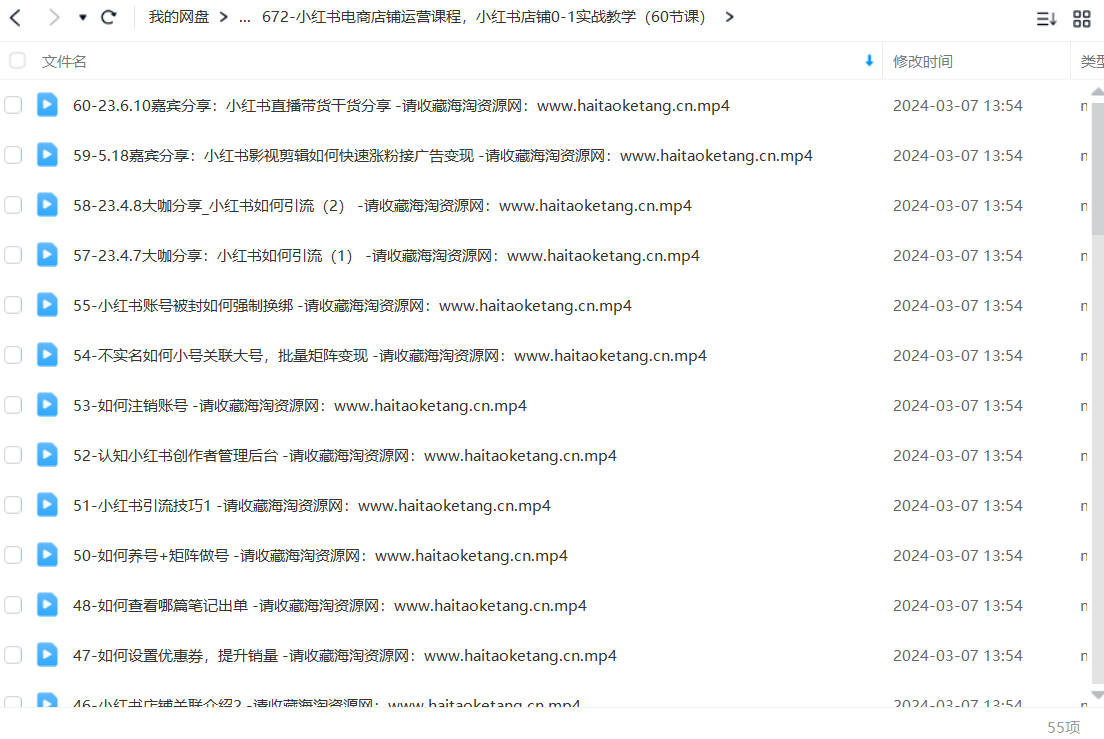Select checkbox for 52-认知小红书创作者管理后台
This screenshot has width=1104, height=739.
click(x=13, y=455)
